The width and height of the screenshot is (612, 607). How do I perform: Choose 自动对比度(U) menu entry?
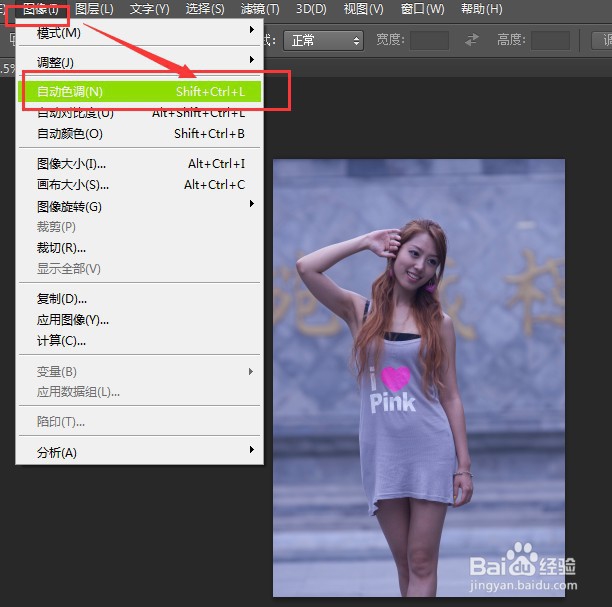[139, 113]
